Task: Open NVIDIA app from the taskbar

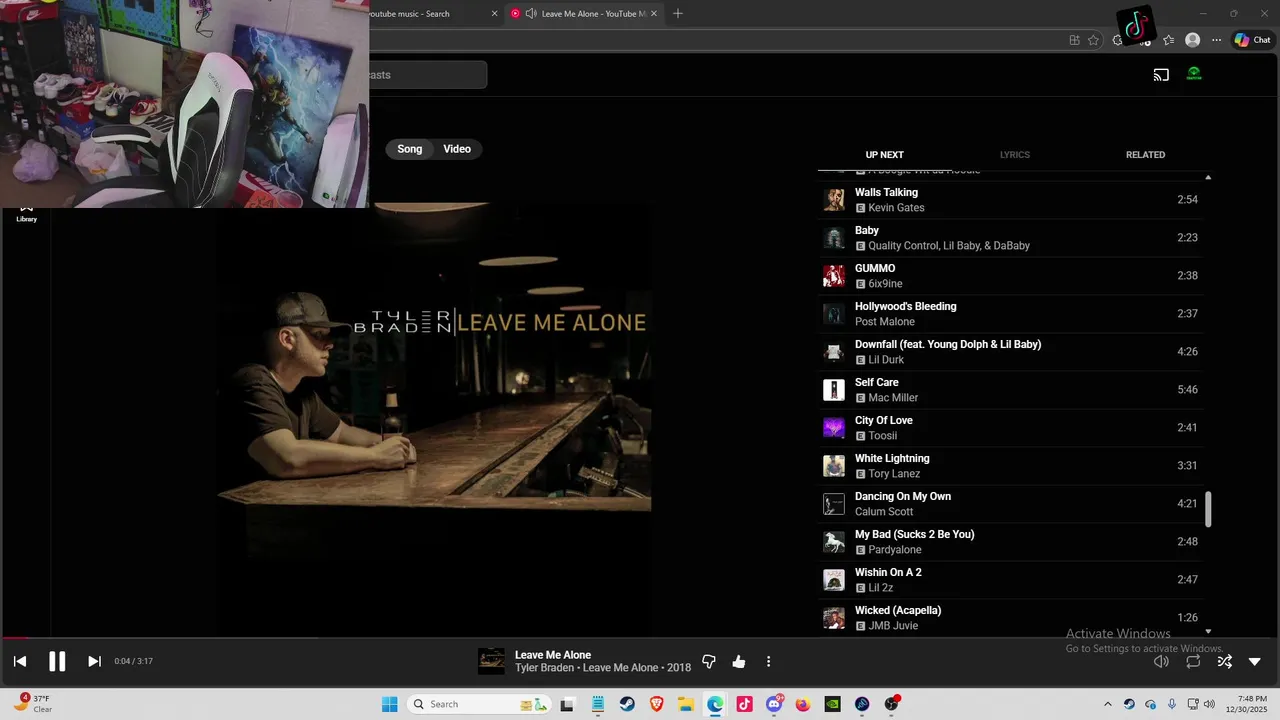Action: pyautogui.click(x=832, y=704)
